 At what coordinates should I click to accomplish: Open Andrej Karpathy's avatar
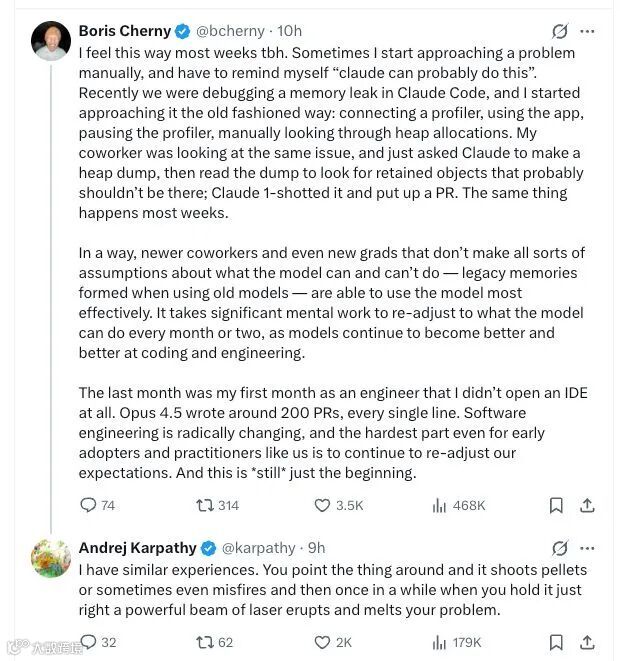[x=51, y=558]
